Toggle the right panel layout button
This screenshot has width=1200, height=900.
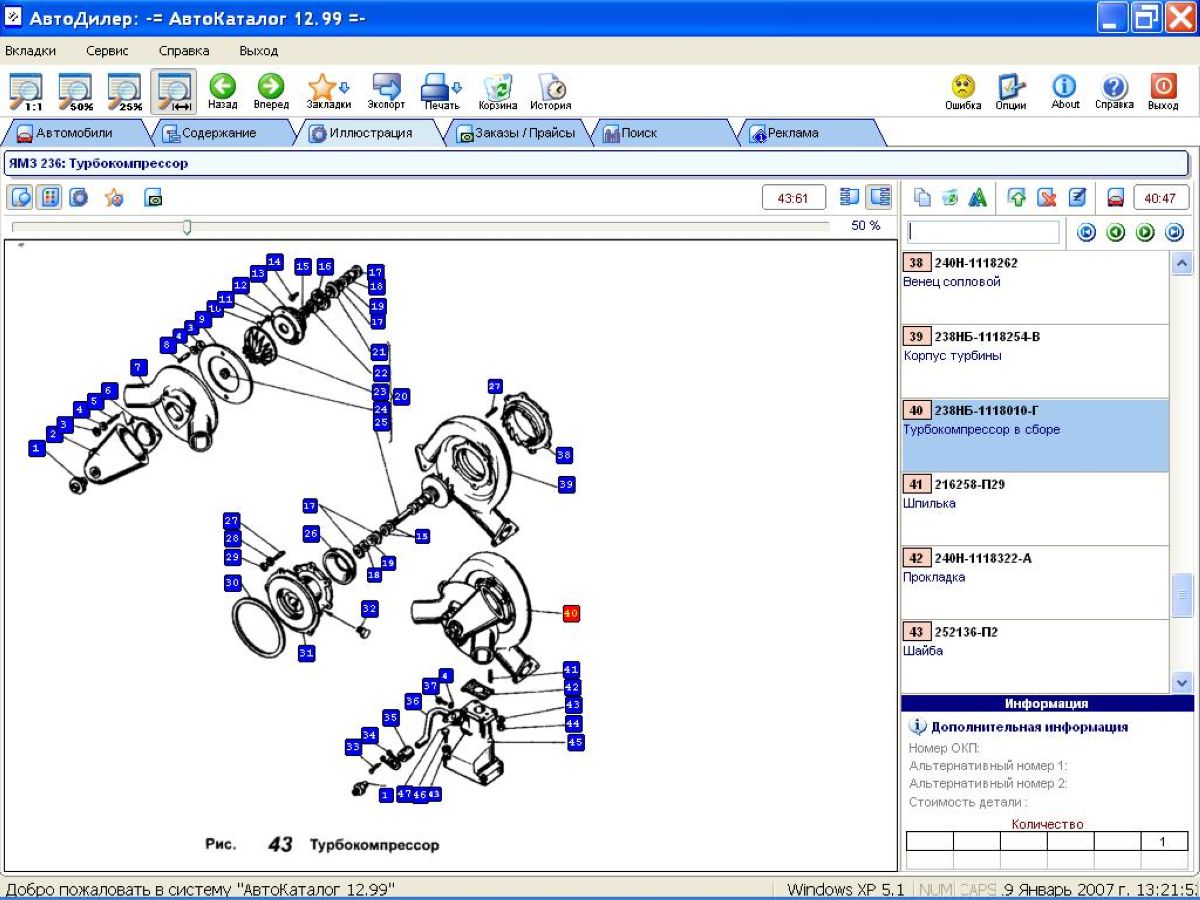click(x=879, y=197)
